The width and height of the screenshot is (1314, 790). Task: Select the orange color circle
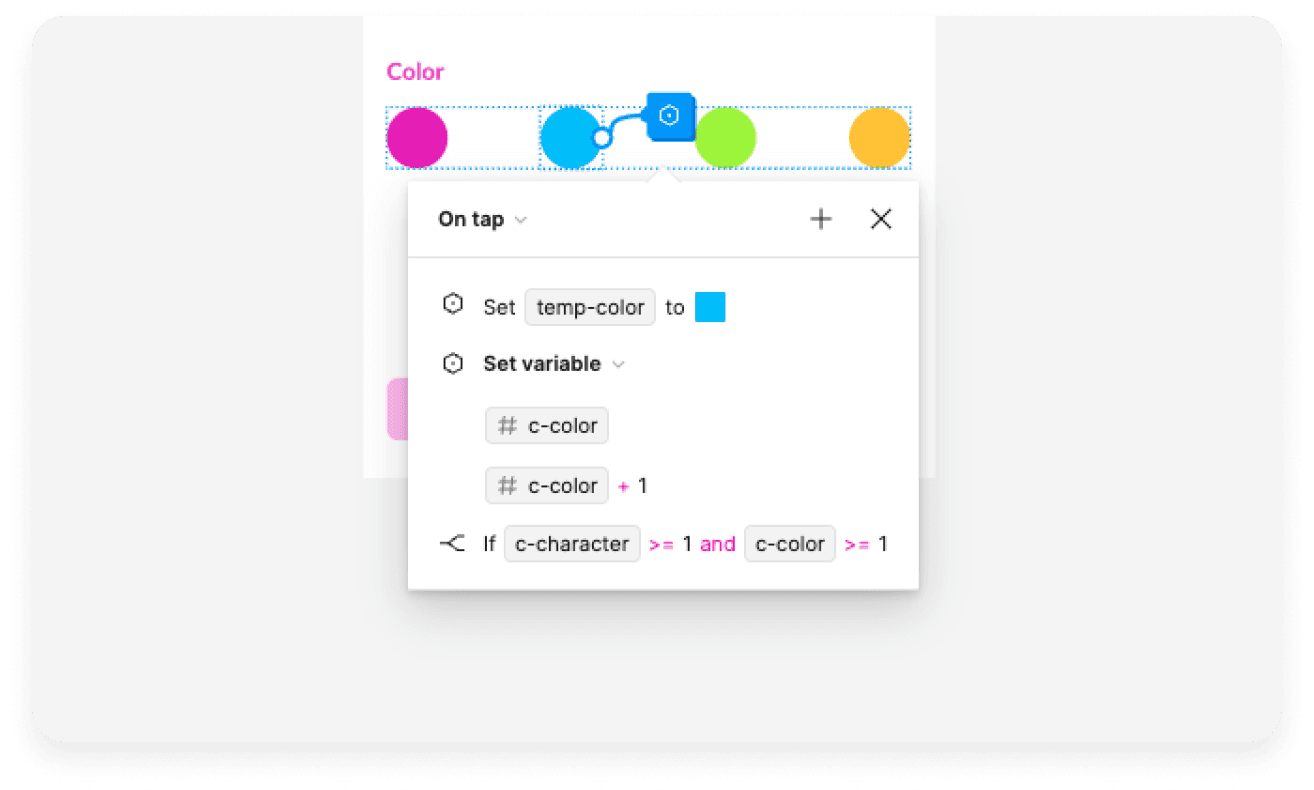[x=879, y=138]
